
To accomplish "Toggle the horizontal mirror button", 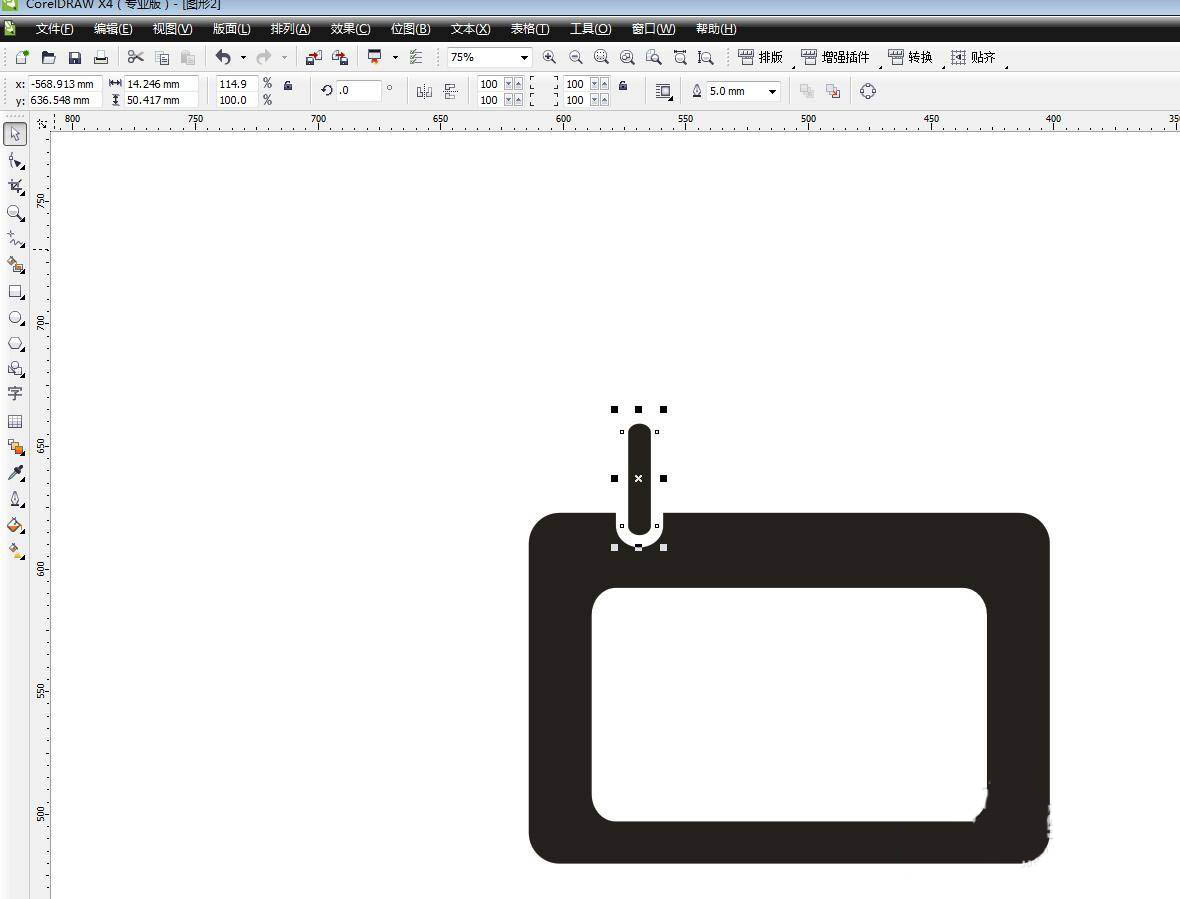I will (x=424, y=91).
